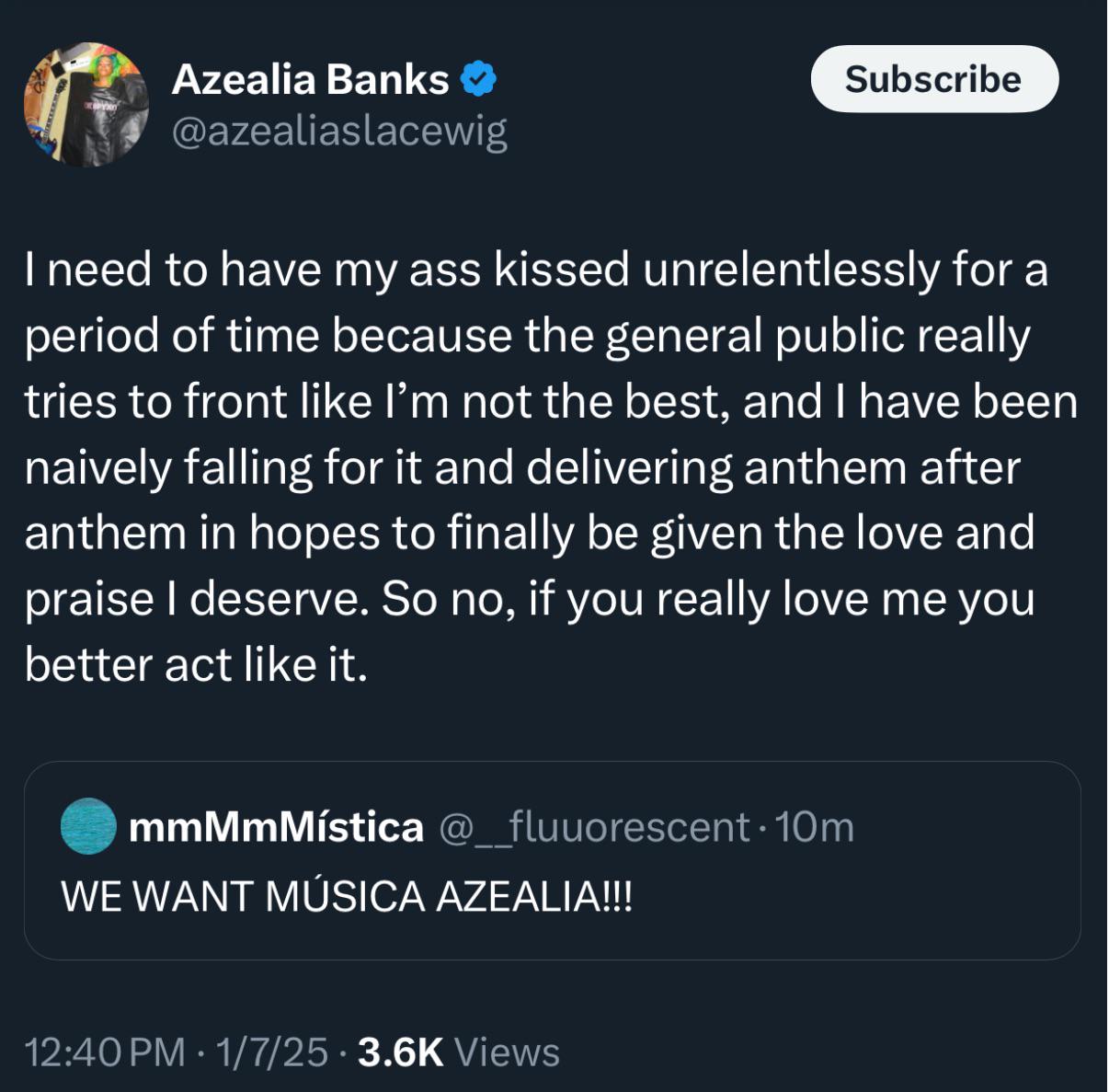1109x1092 pixels.
Task: Click the quoted tweet's 10m timestamp
Action: (815, 827)
